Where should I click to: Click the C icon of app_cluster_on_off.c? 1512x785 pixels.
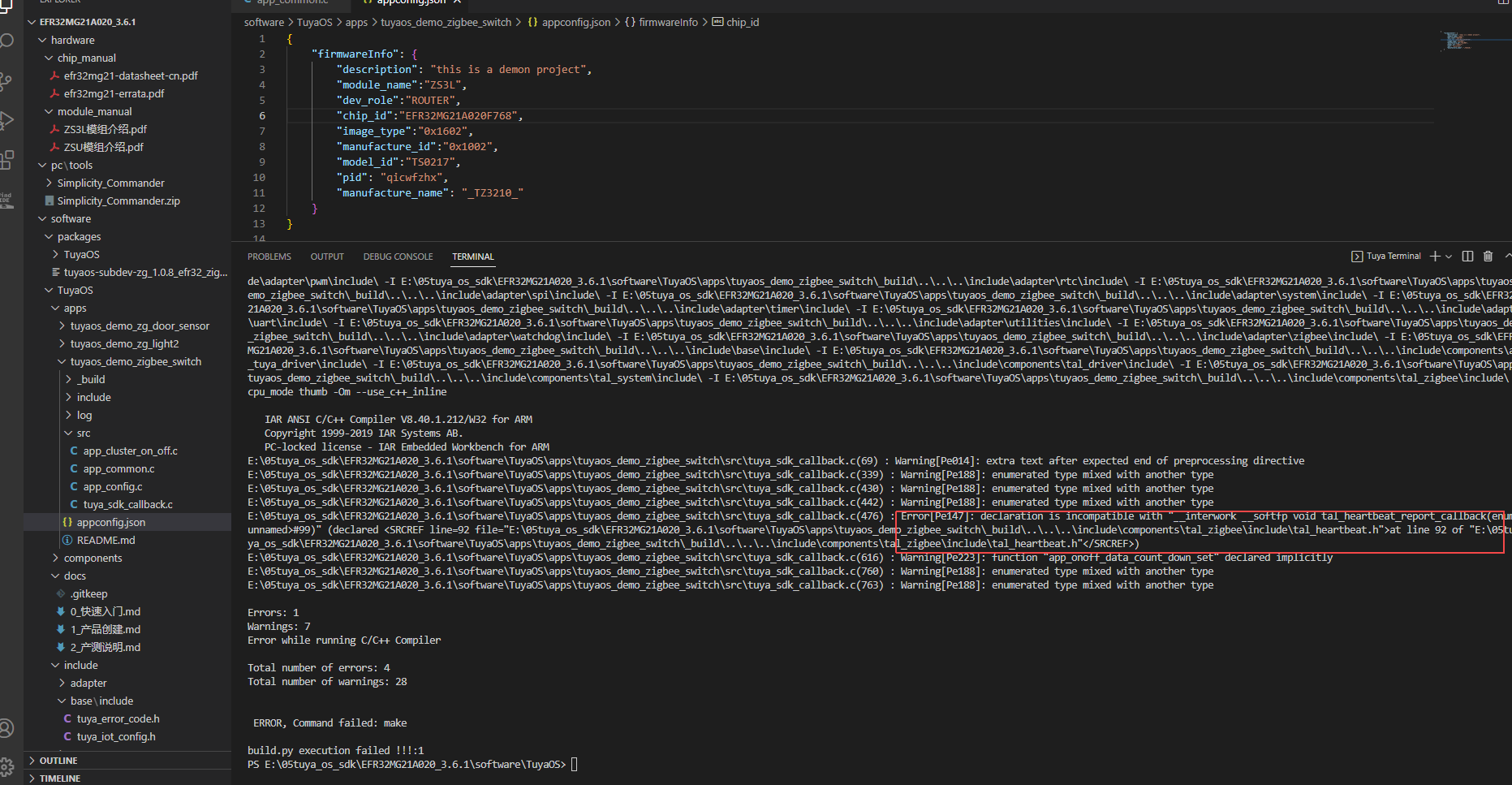[x=75, y=451]
